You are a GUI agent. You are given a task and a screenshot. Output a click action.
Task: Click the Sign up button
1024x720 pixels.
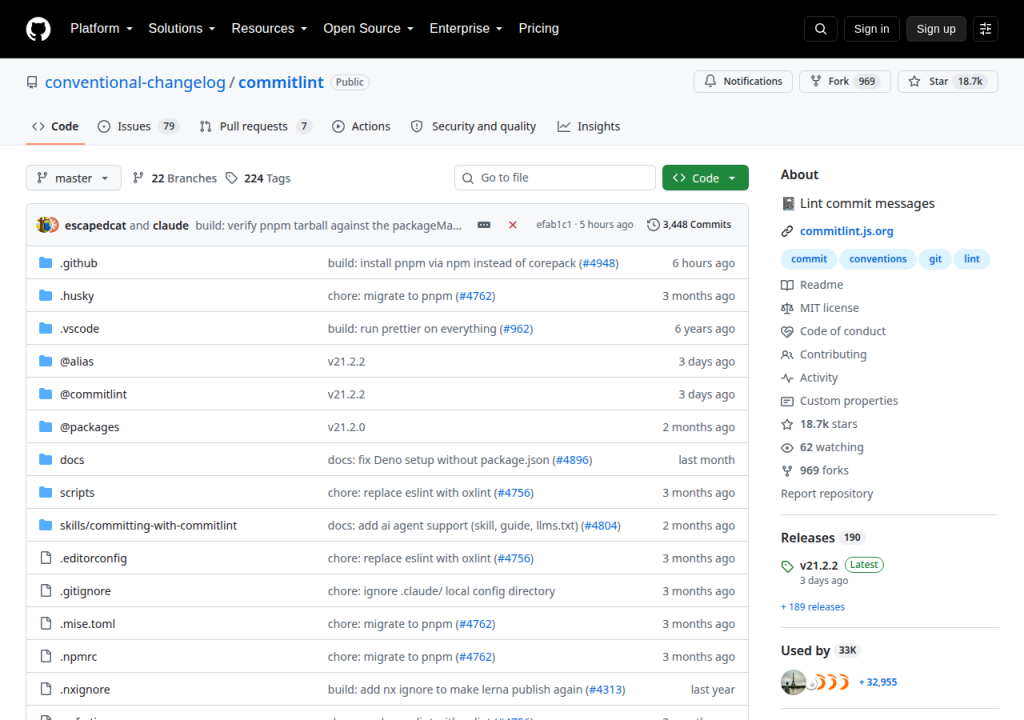[935, 29]
